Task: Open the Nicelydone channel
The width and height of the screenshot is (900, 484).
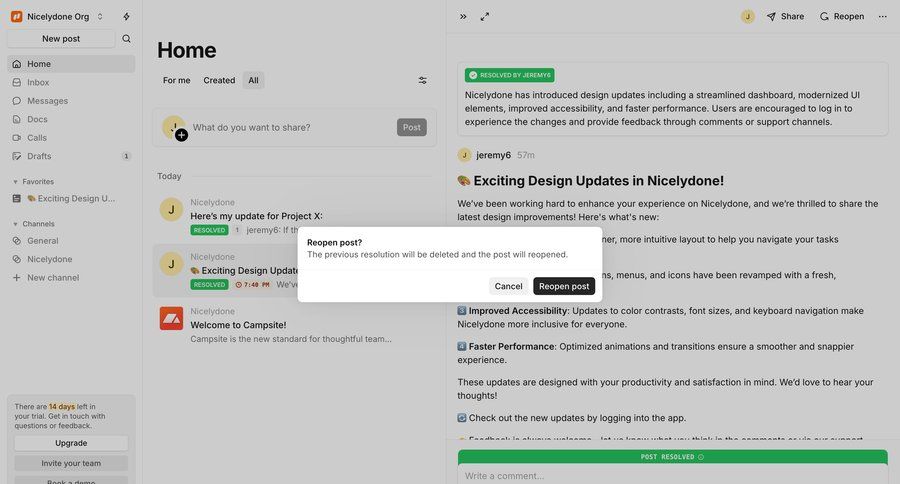Action: (x=71, y=259)
